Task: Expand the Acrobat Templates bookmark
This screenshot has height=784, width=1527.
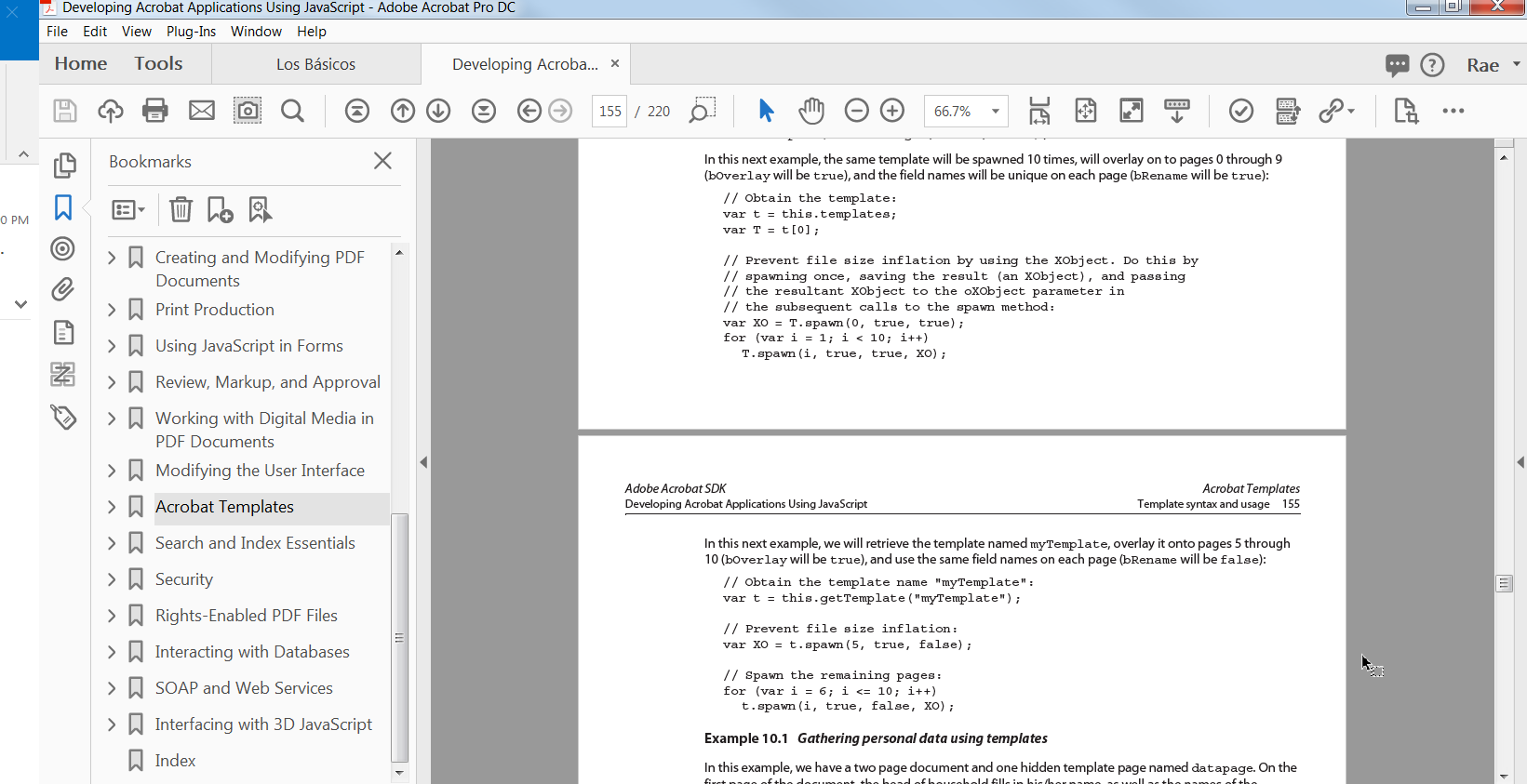Action: point(112,507)
